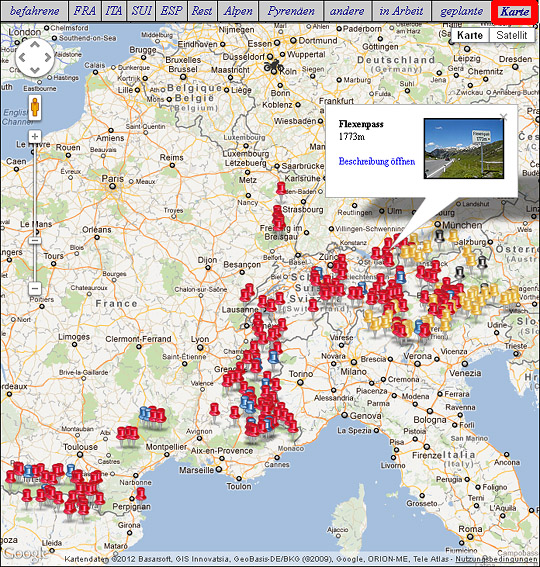Open the Pyrenäen tab
This screenshot has height=567, width=540.
(291, 11)
